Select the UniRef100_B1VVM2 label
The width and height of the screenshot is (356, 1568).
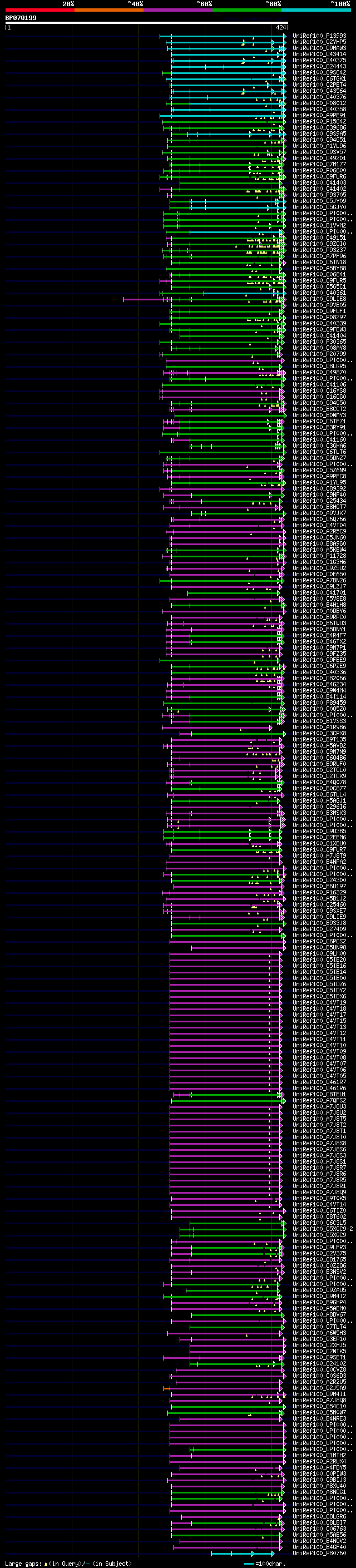click(x=319, y=226)
